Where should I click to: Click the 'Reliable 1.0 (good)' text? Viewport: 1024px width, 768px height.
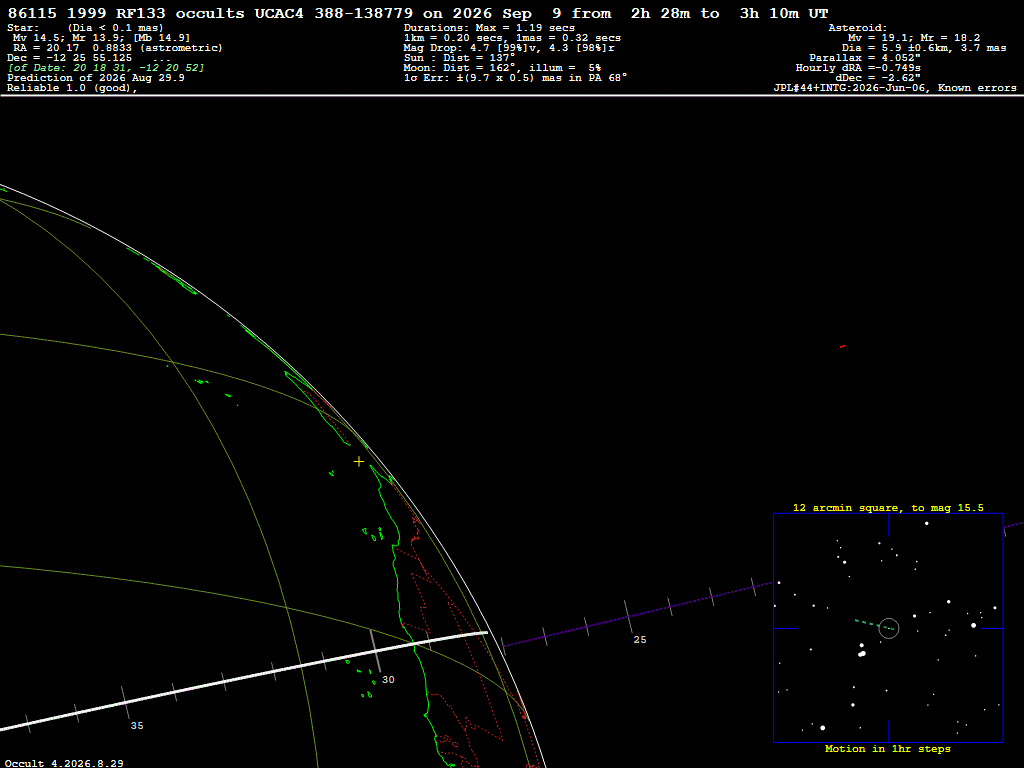click(x=72, y=88)
